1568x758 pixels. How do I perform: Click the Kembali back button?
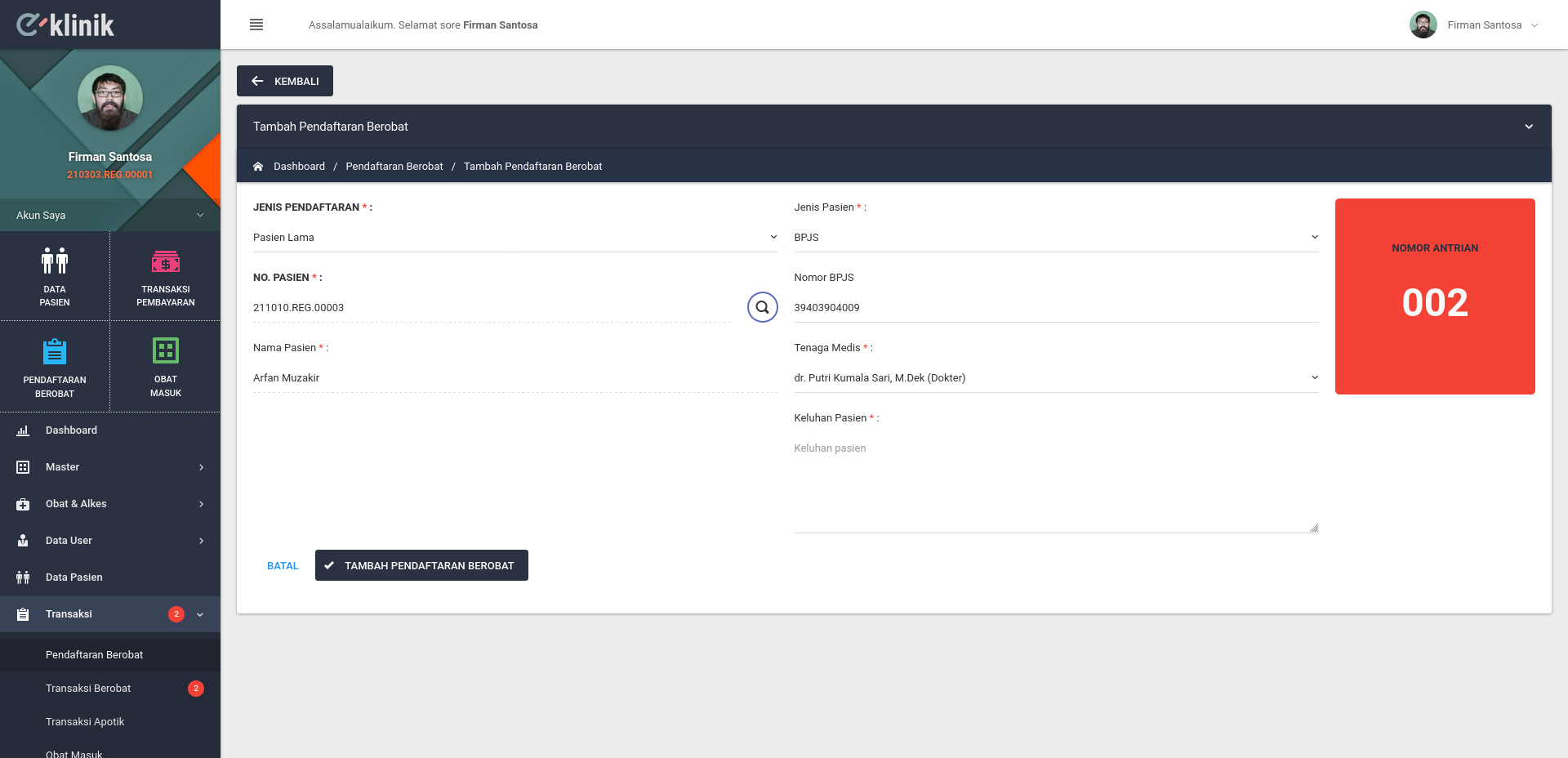click(x=285, y=81)
